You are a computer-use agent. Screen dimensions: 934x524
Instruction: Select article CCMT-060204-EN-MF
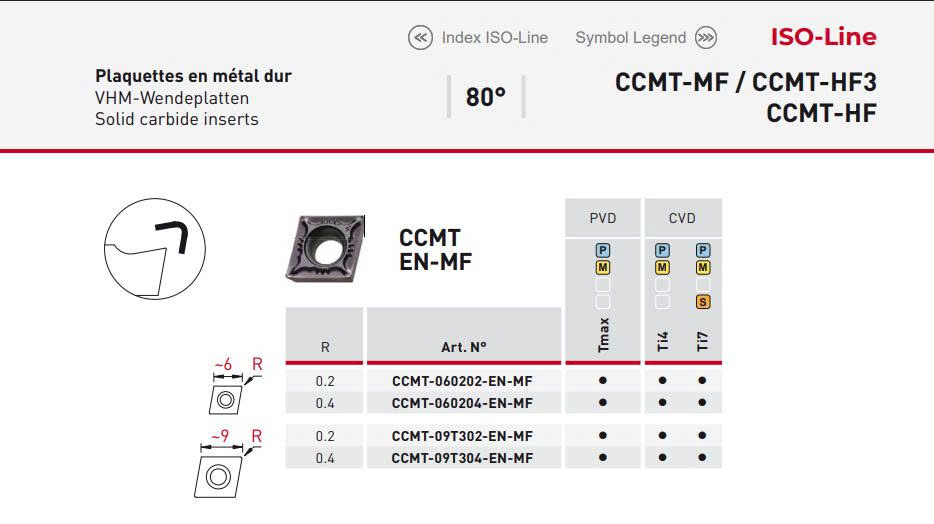[x=462, y=403]
